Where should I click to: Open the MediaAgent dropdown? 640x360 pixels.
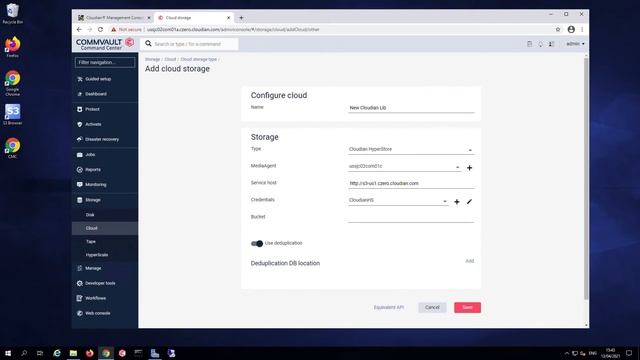pos(404,167)
